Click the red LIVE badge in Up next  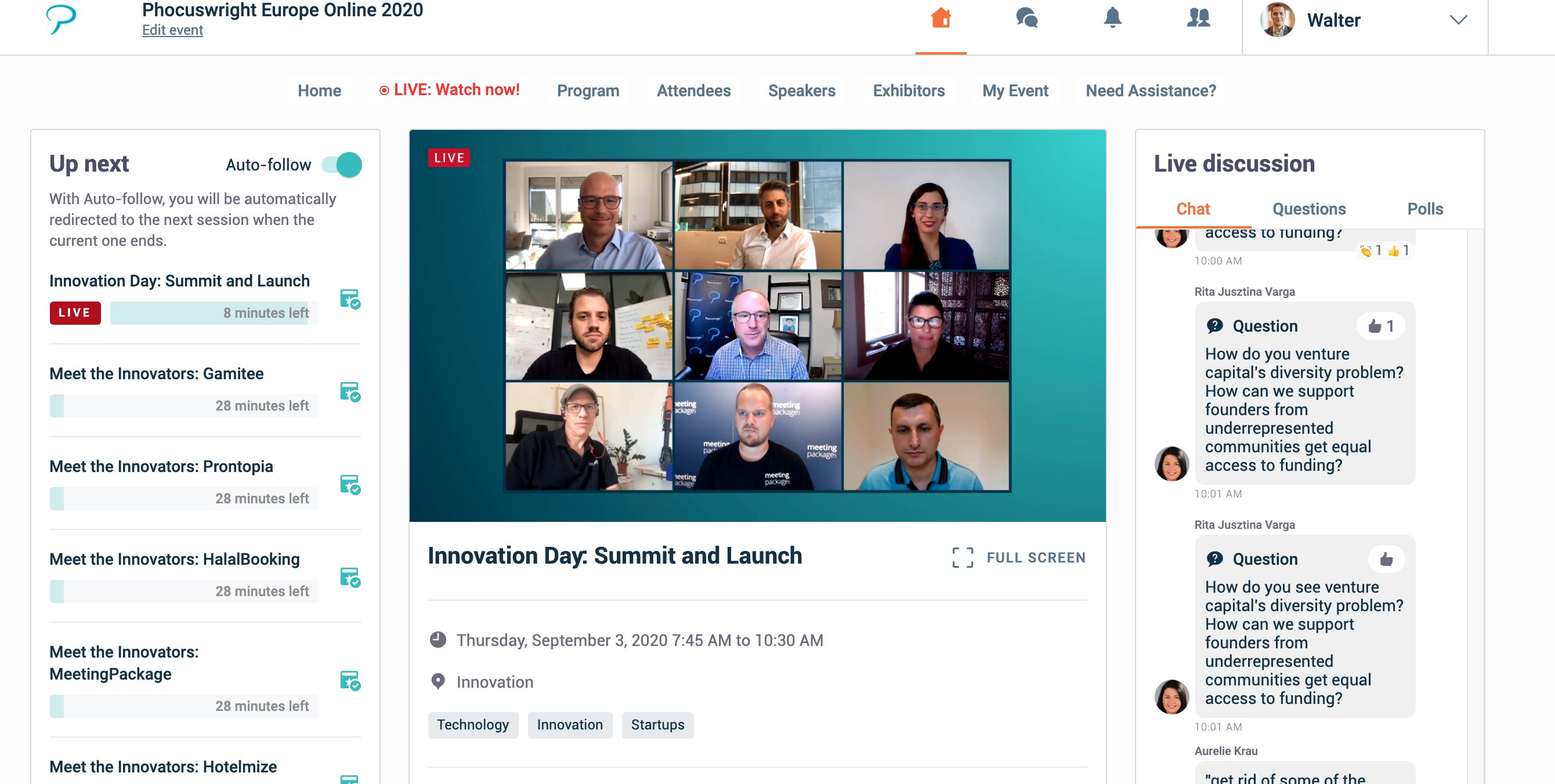tap(75, 313)
